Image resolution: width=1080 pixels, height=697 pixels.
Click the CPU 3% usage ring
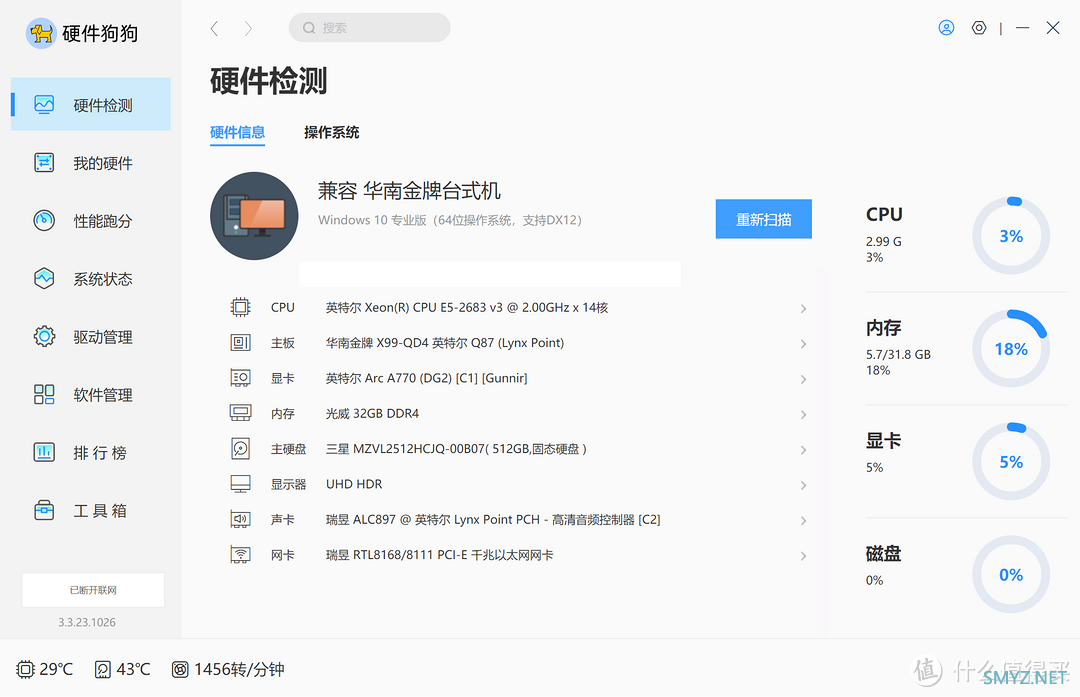pos(1011,236)
